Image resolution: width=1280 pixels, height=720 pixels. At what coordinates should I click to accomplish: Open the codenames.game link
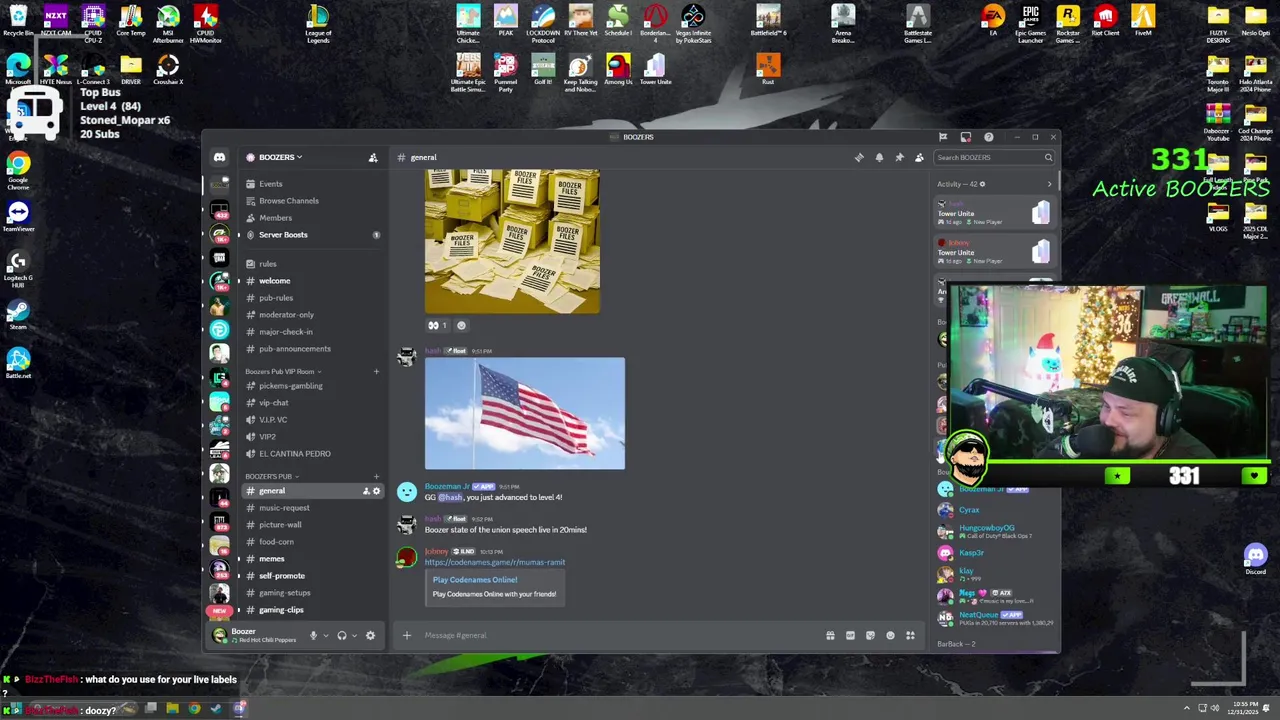[494, 562]
